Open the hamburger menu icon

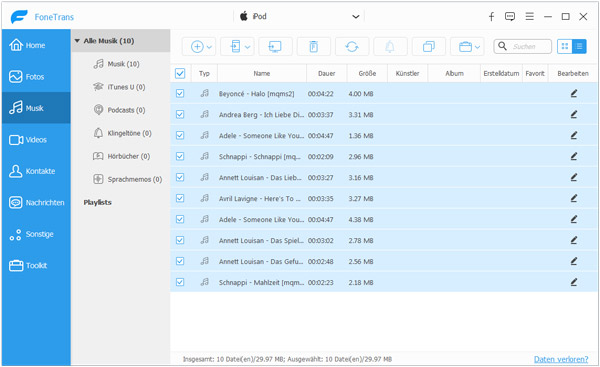tap(529, 16)
